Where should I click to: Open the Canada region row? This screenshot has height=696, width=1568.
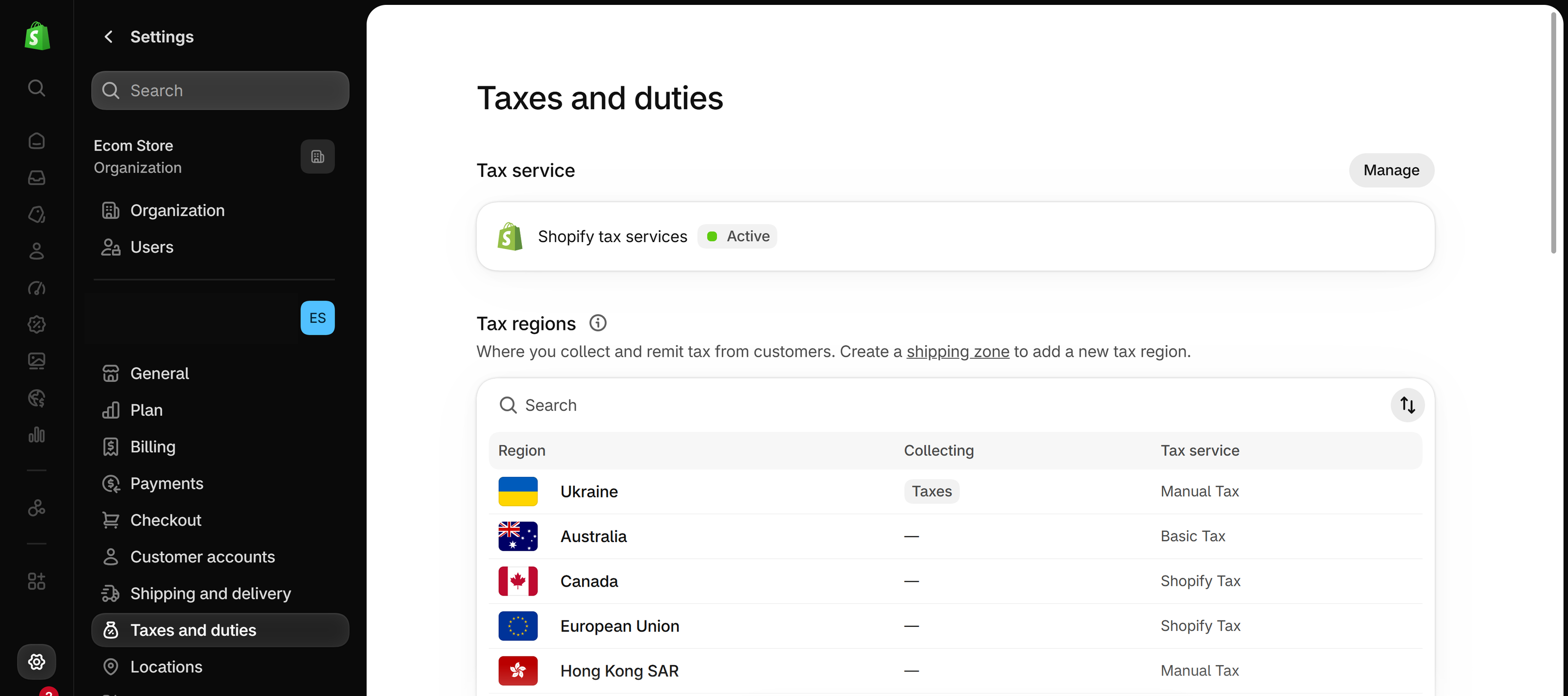955,581
